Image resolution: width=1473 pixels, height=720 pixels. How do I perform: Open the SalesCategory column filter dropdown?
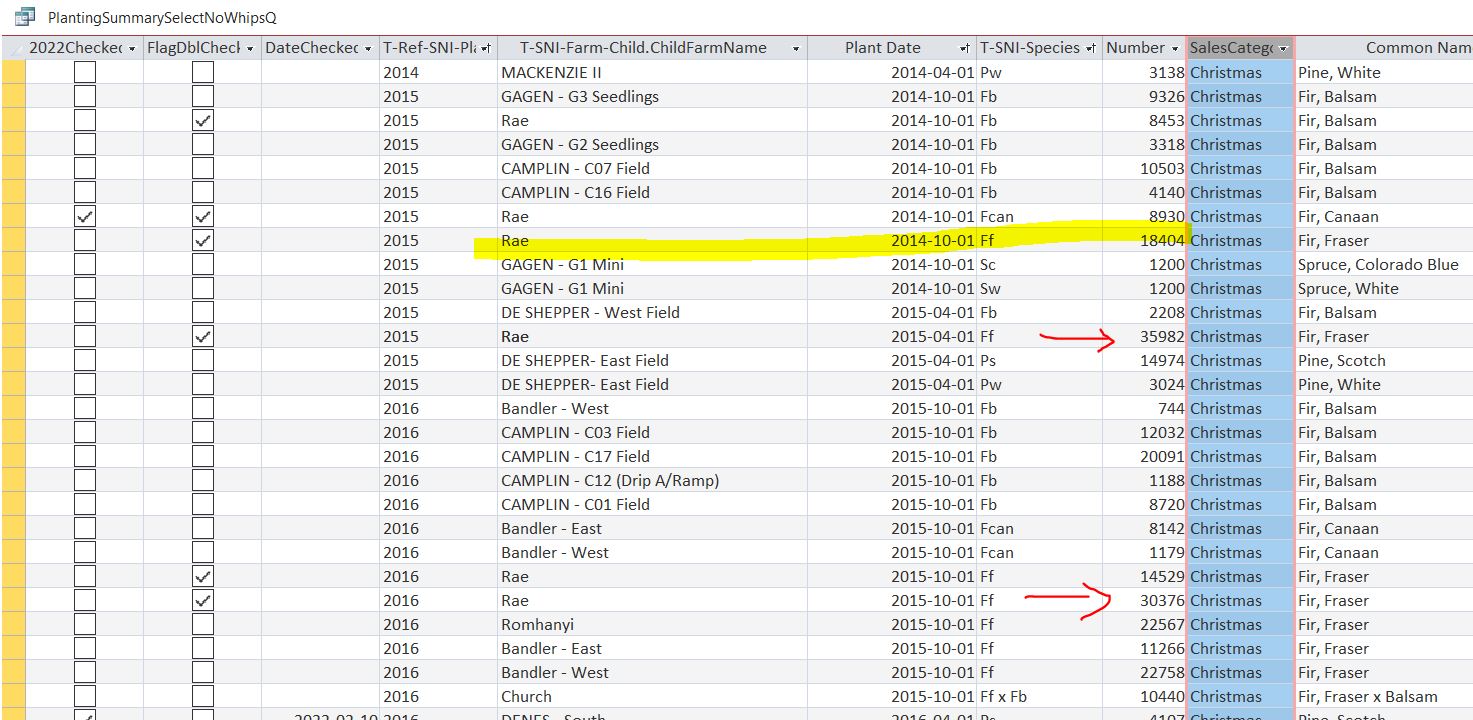[x=1283, y=49]
